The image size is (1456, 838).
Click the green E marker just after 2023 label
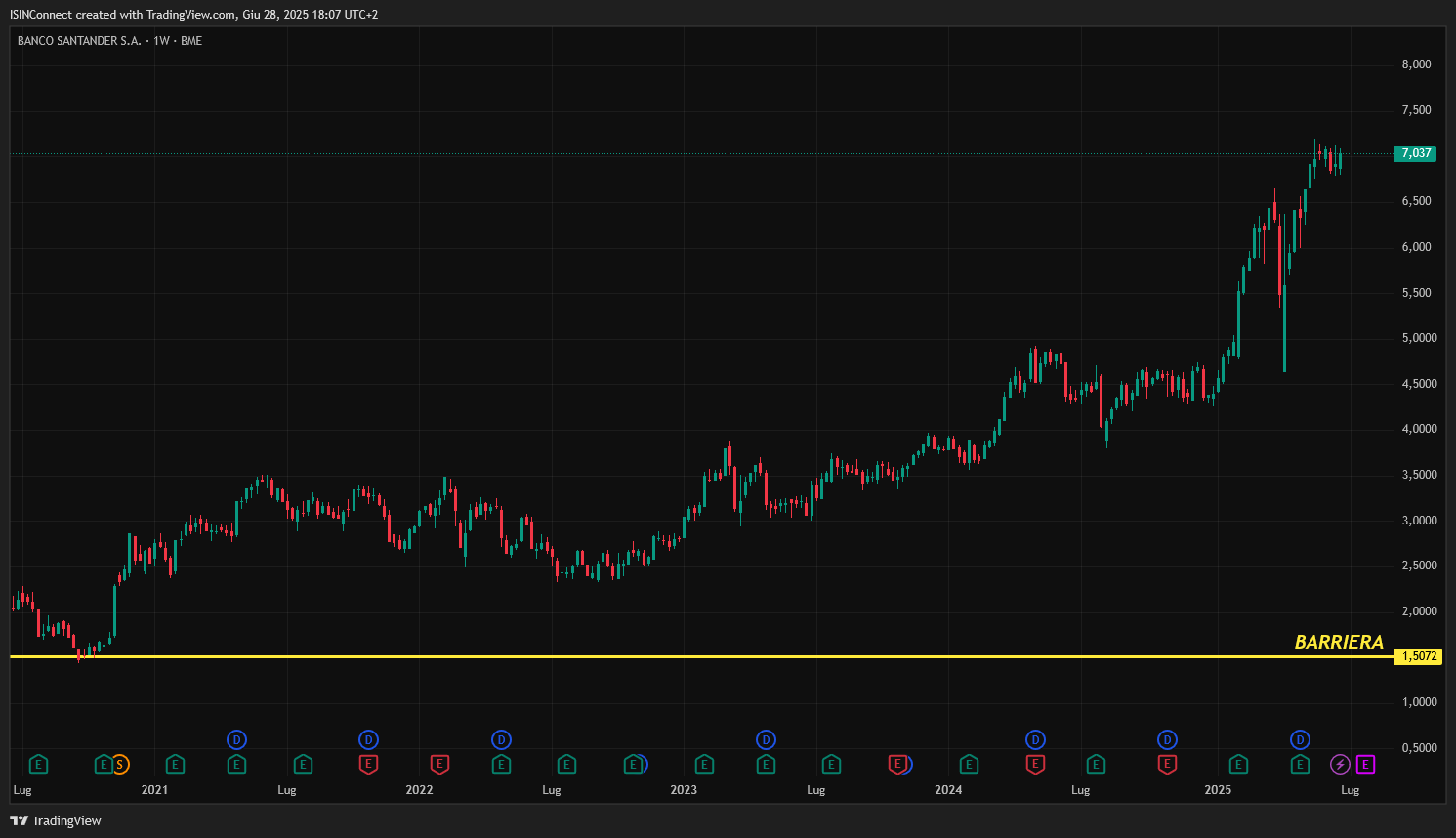(704, 765)
